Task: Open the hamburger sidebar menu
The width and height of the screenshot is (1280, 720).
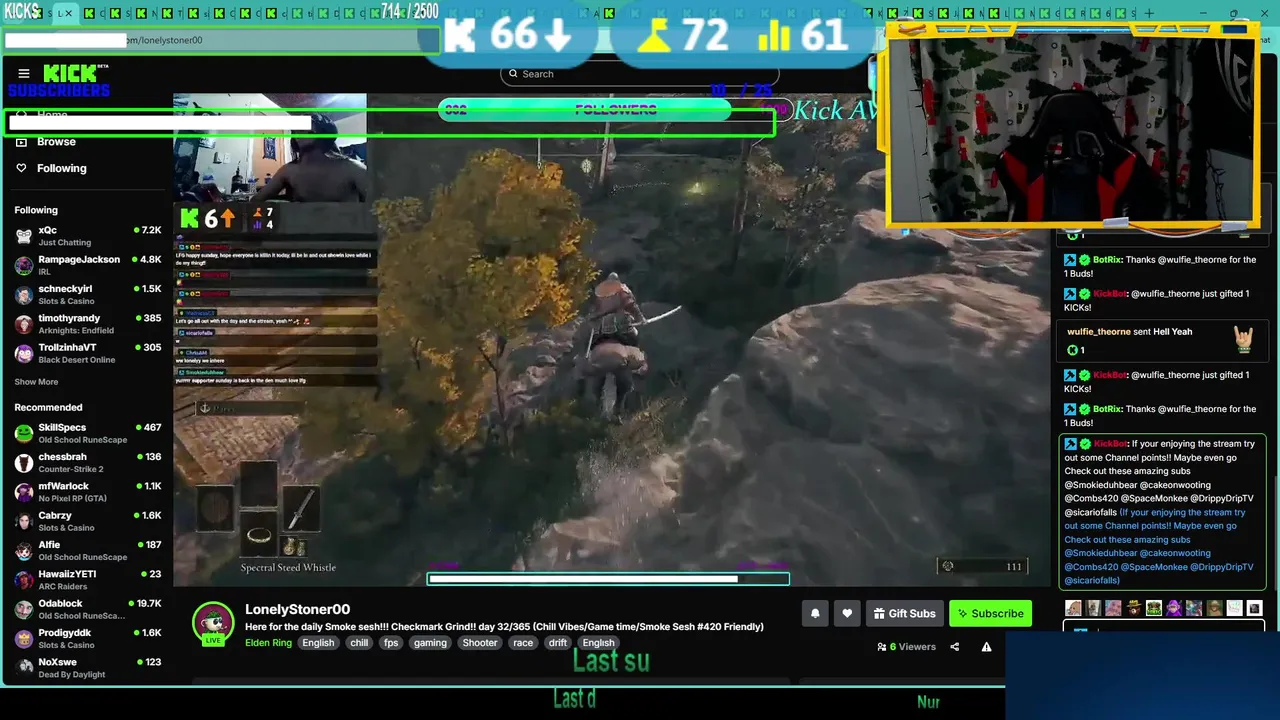Action: click(24, 73)
